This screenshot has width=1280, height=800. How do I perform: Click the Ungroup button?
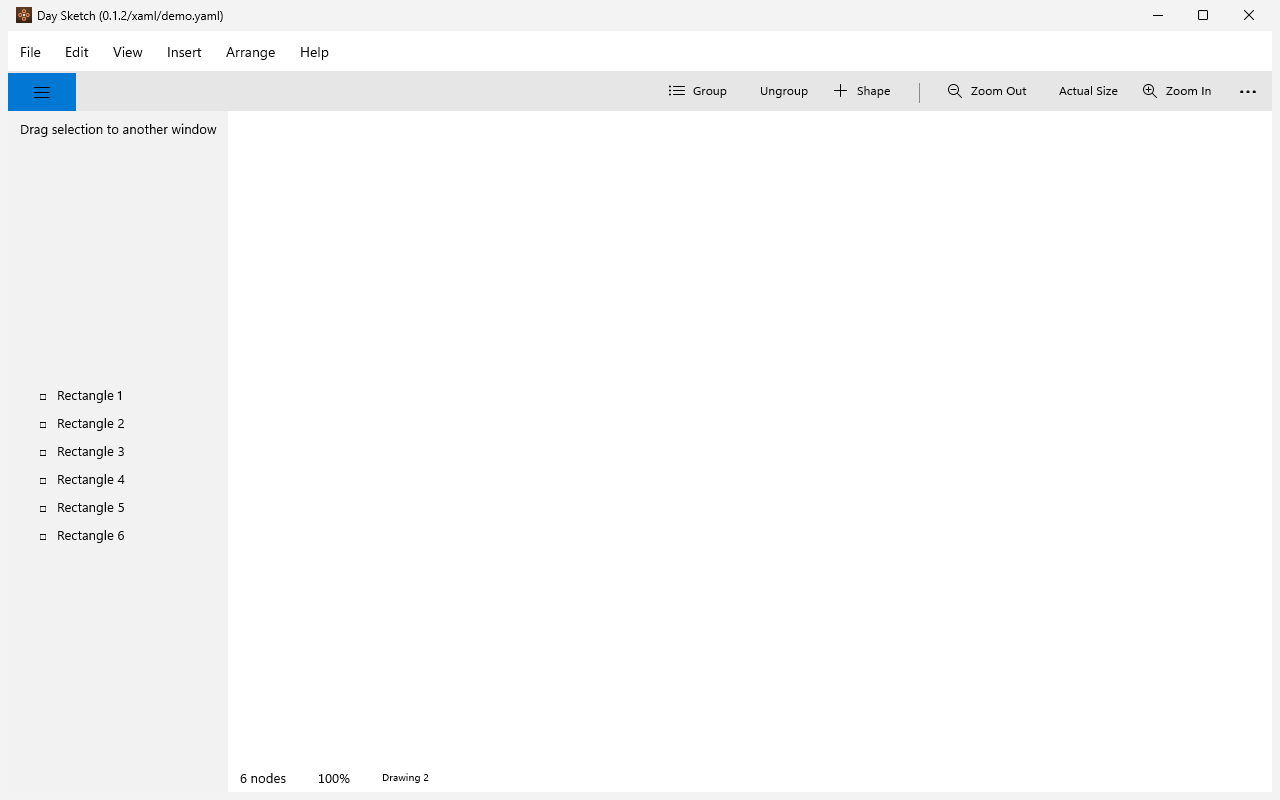(x=784, y=91)
